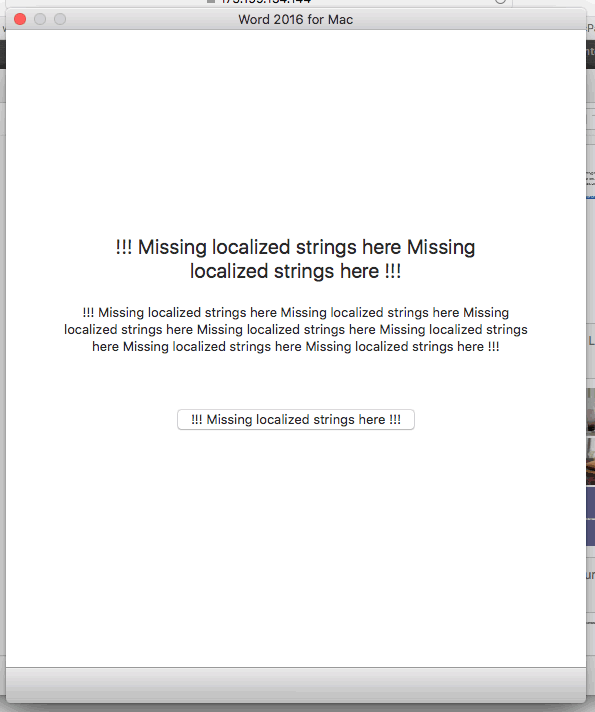Click the dark background toolbar at right edge

tap(590, 54)
